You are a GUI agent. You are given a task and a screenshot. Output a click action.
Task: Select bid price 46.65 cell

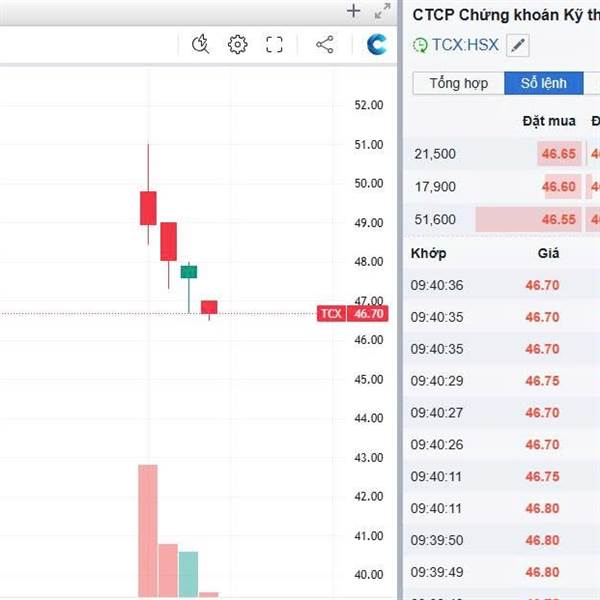tap(558, 154)
